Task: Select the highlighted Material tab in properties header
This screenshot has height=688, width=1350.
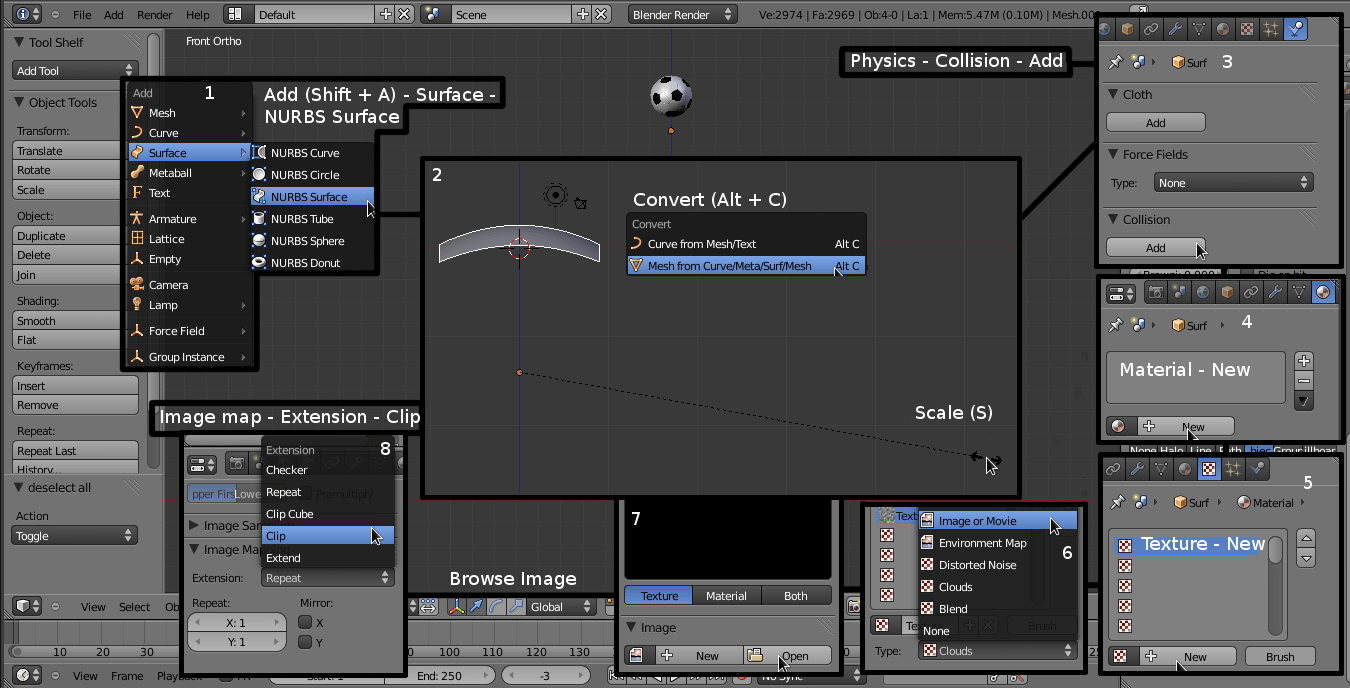Action: tap(1323, 292)
